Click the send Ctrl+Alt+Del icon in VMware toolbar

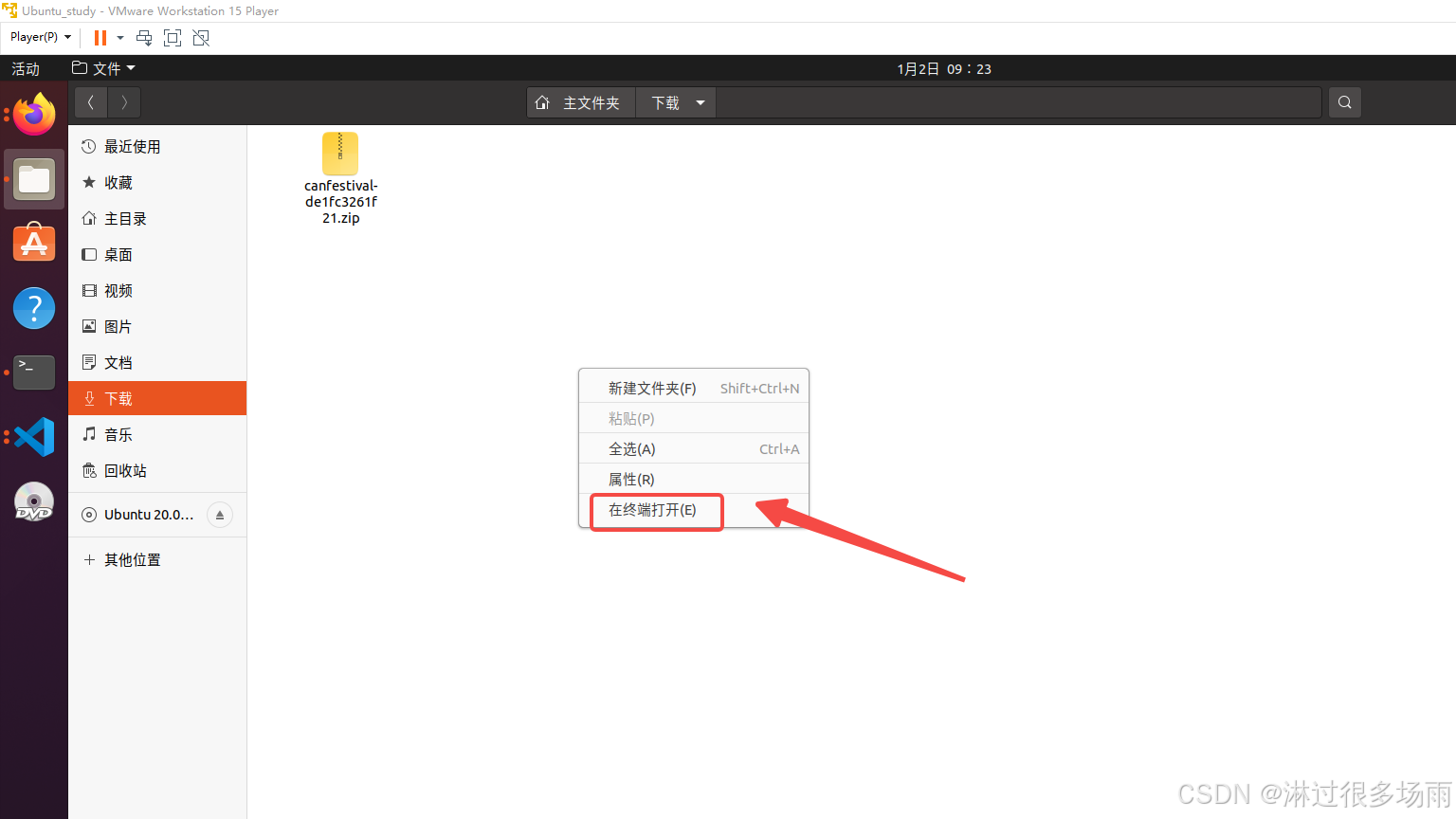144,38
